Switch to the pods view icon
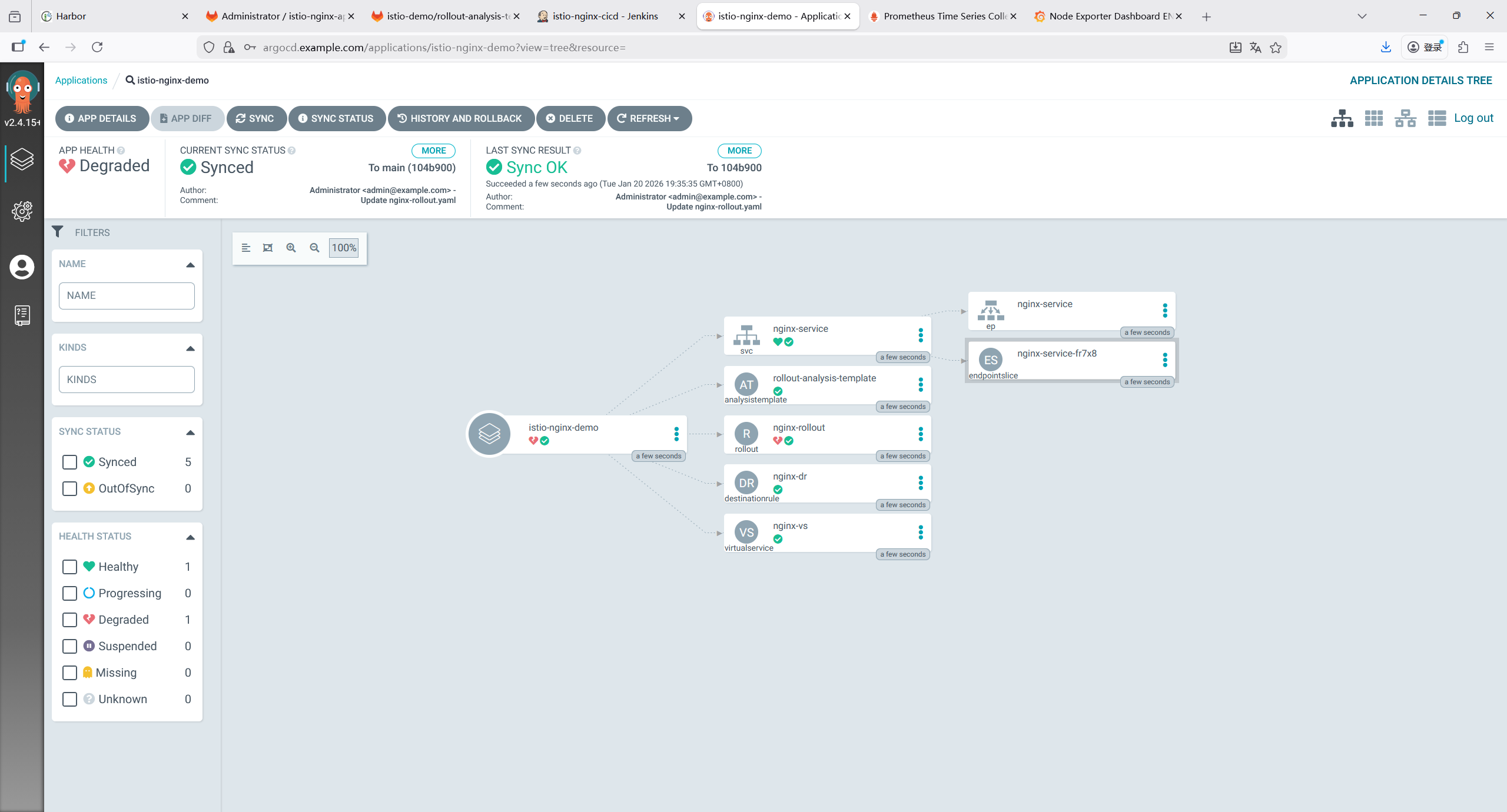The height and width of the screenshot is (812, 1507). click(1373, 118)
